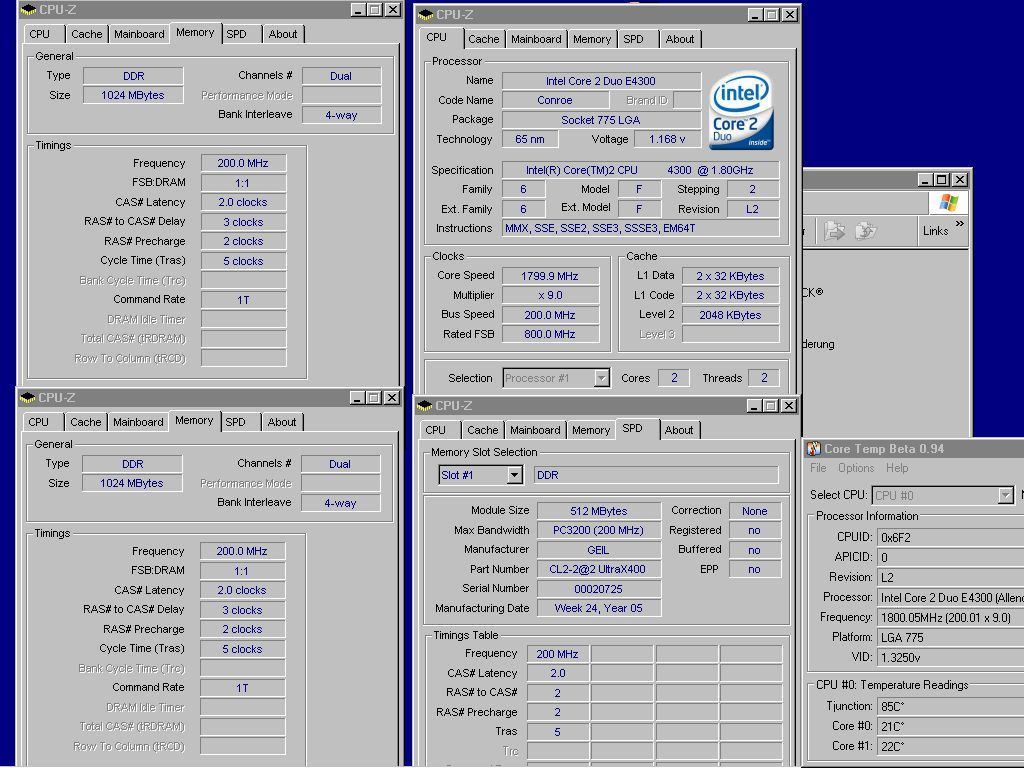Switch to Memory tab in processor CPU-Z window

pos(592,39)
